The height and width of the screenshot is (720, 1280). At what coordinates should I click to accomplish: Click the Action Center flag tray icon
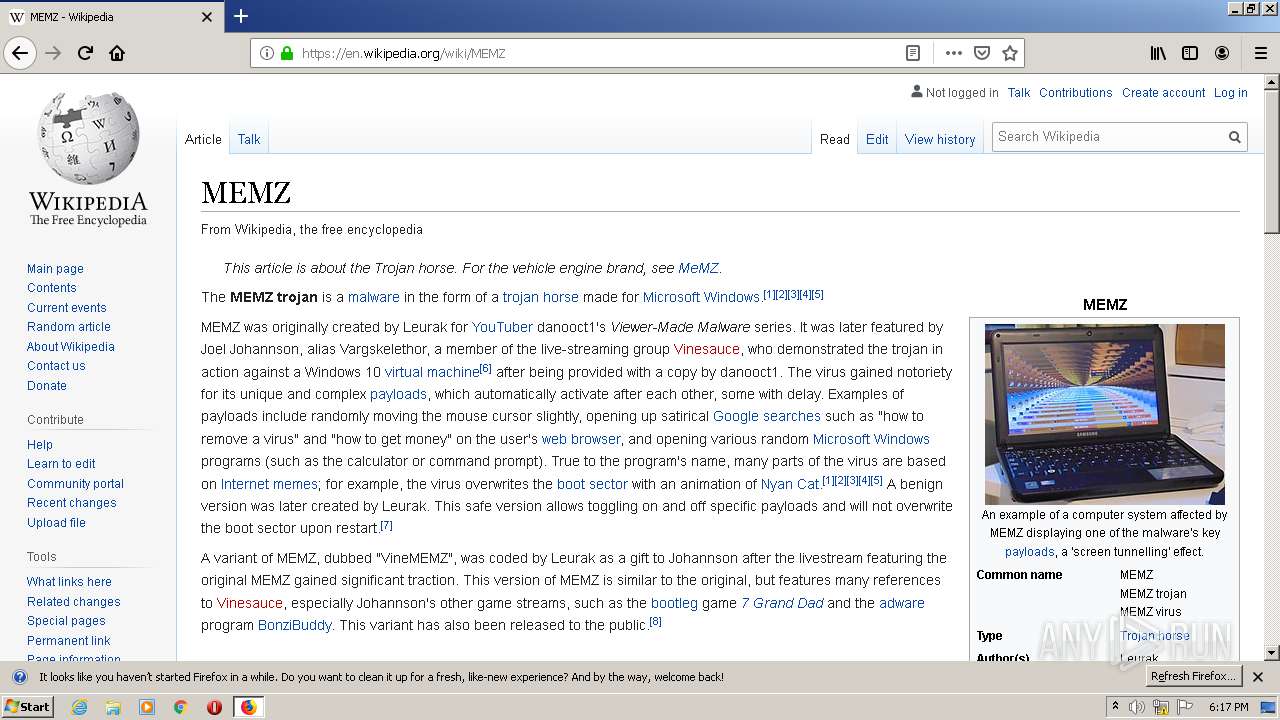coord(1185,707)
